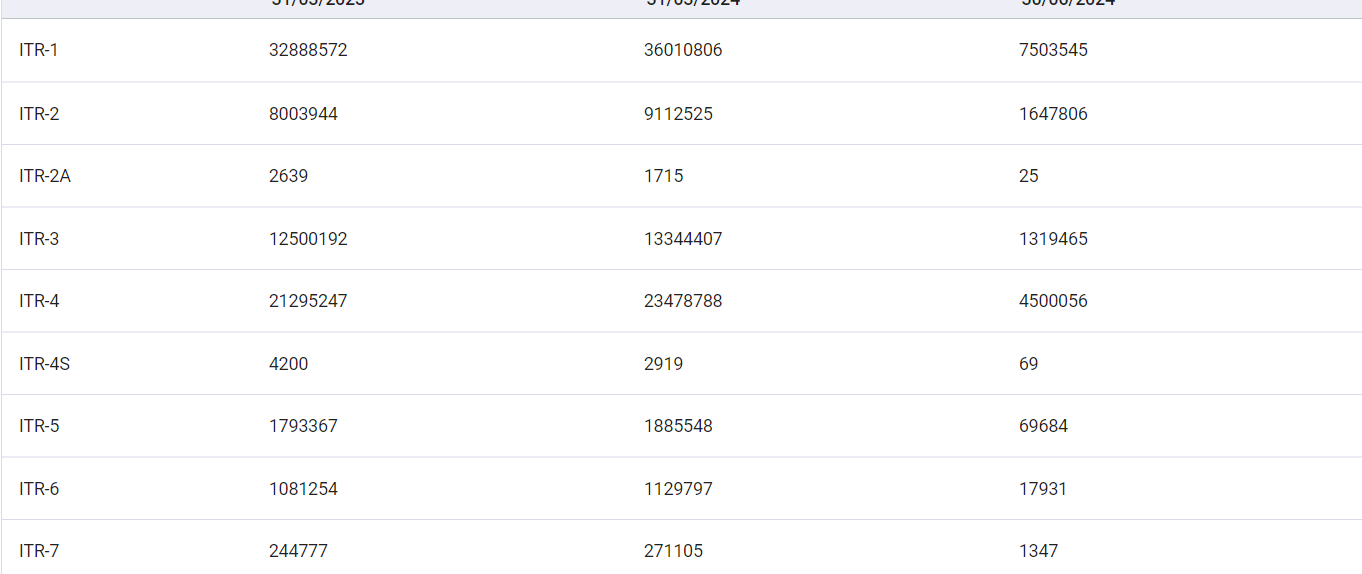
Task: Click the ITR-5 value 1885548
Action: 678,426
